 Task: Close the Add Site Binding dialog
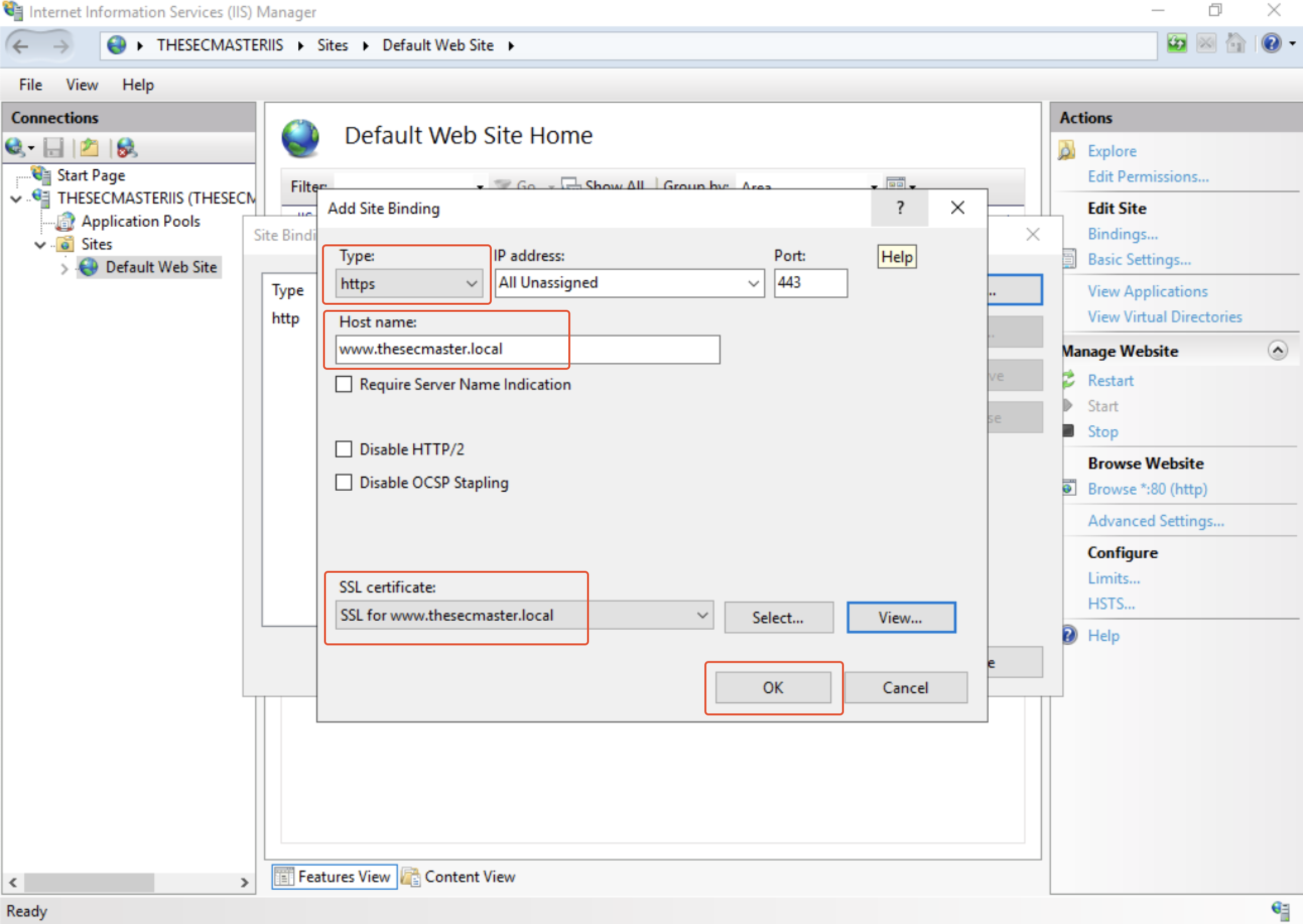[x=958, y=208]
